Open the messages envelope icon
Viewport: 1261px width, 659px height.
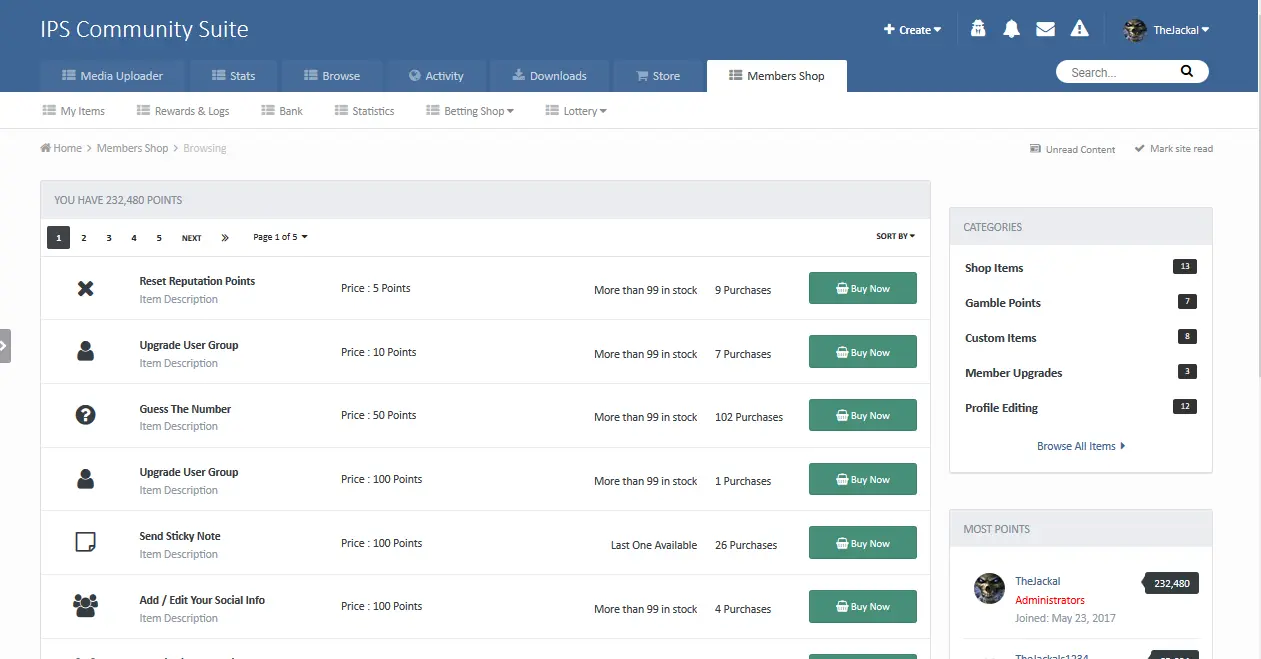[1045, 29]
